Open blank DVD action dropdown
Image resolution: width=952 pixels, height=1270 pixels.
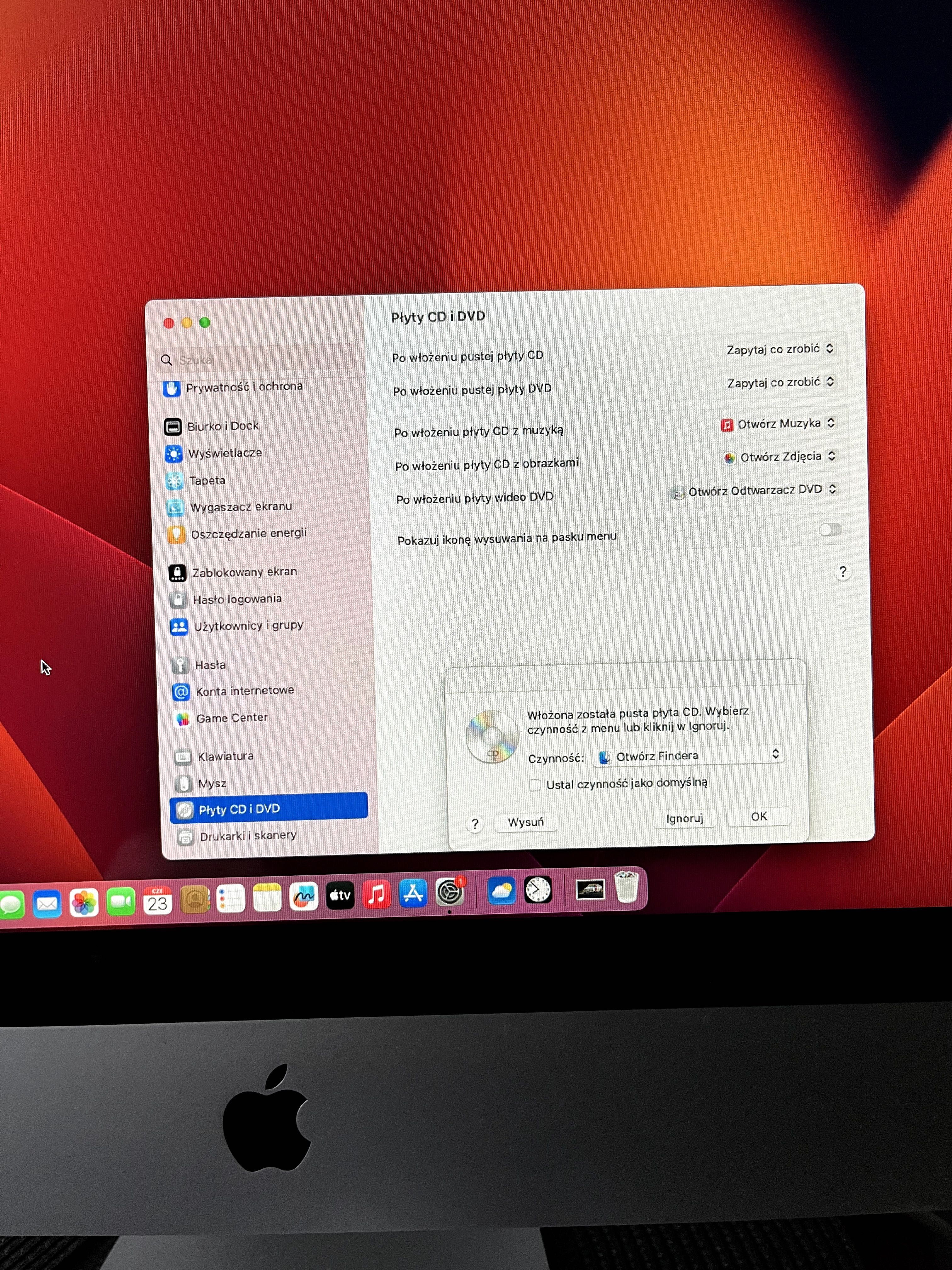point(781,382)
